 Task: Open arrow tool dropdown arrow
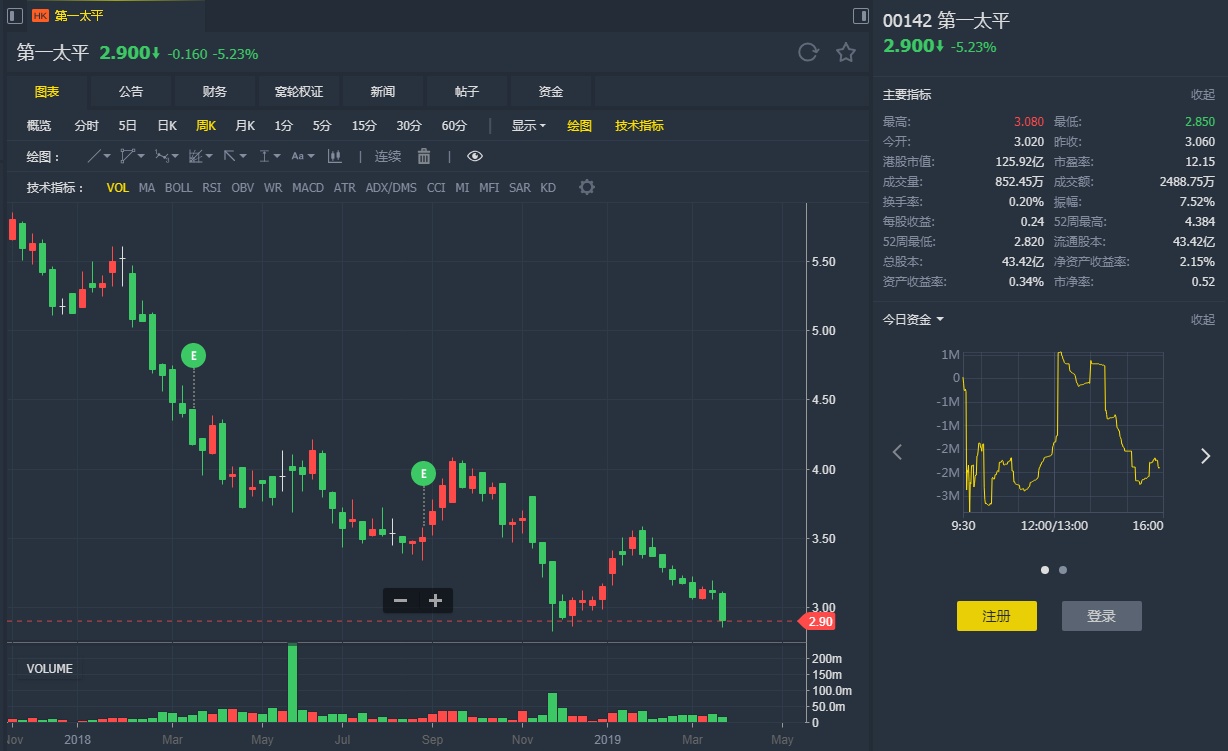point(244,156)
